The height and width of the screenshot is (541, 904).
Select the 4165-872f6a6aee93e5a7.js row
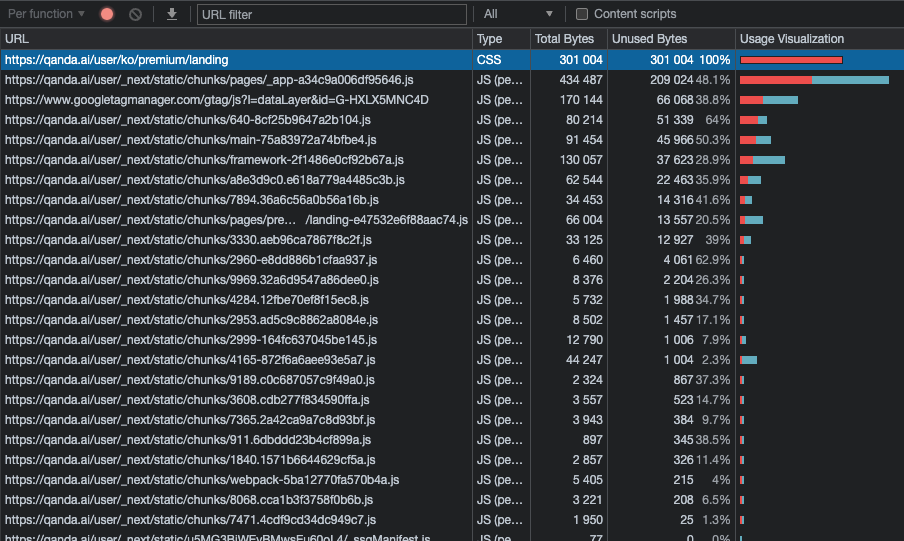(452, 360)
